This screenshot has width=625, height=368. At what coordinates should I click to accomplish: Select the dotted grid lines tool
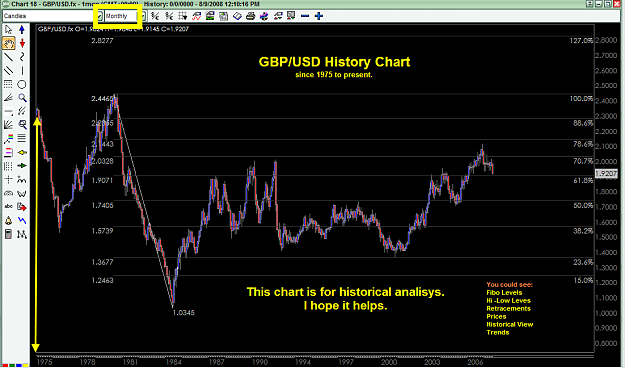[x=8, y=84]
